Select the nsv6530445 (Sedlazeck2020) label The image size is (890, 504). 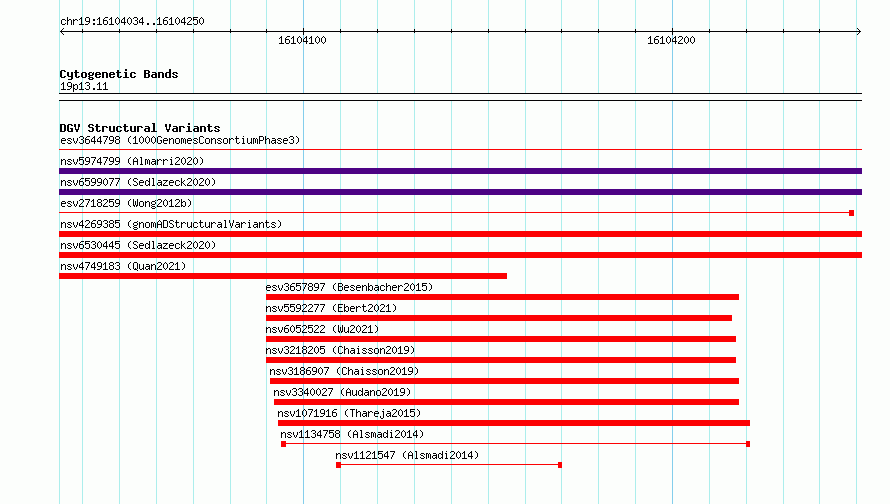click(138, 245)
